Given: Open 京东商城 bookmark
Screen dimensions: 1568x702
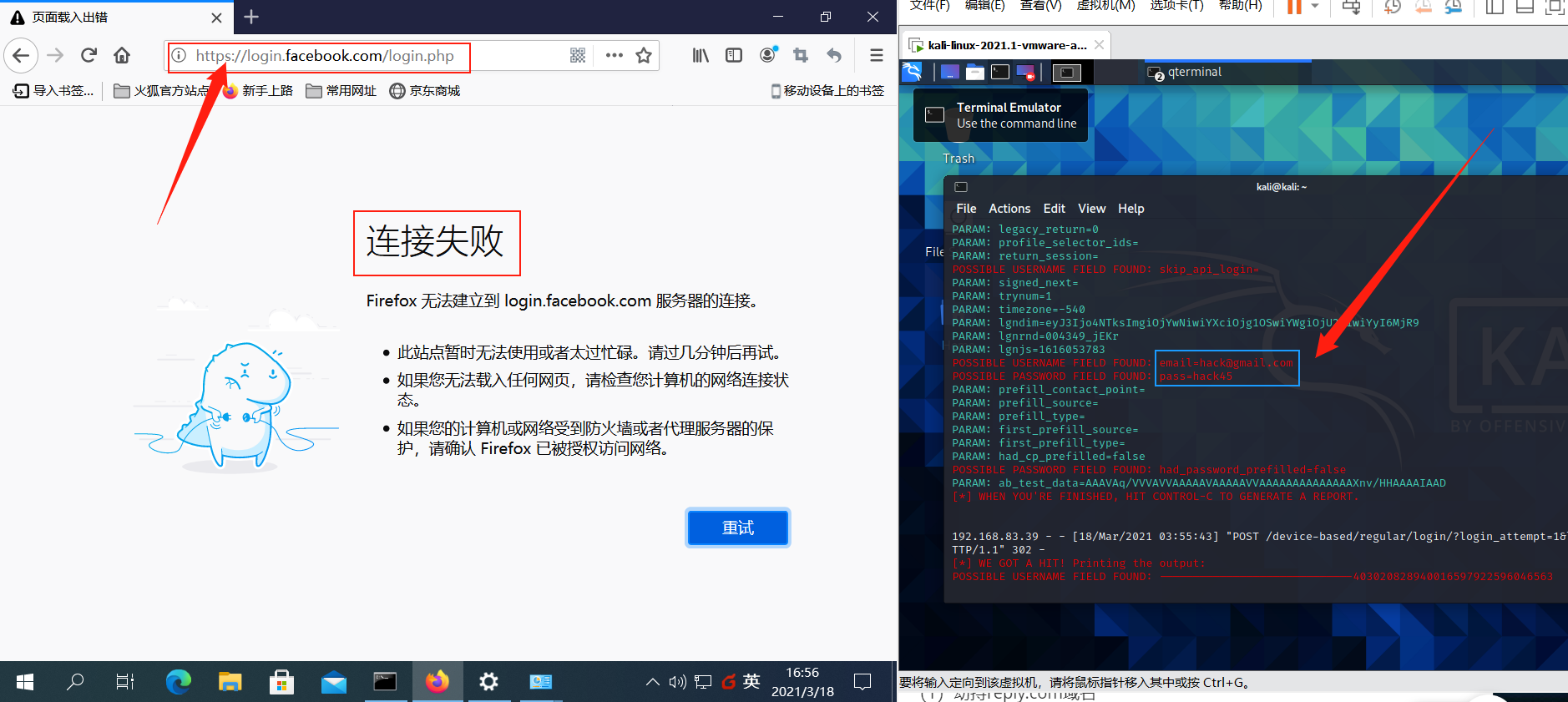Looking at the screenshot, I should 425,91.
